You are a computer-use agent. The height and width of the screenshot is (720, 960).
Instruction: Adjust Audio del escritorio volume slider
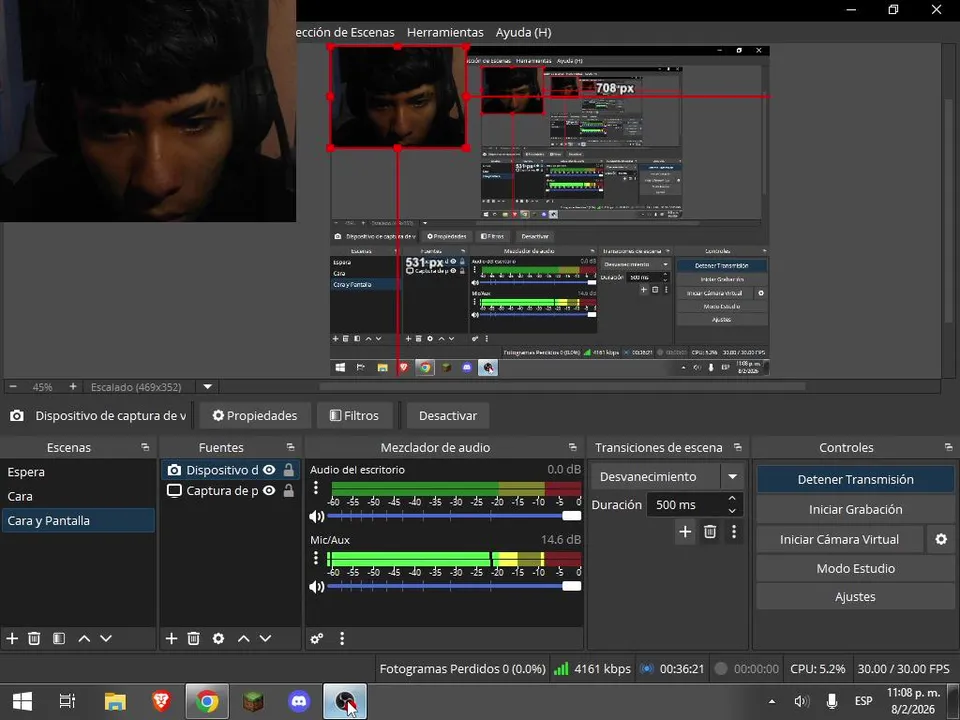[454, 516]
